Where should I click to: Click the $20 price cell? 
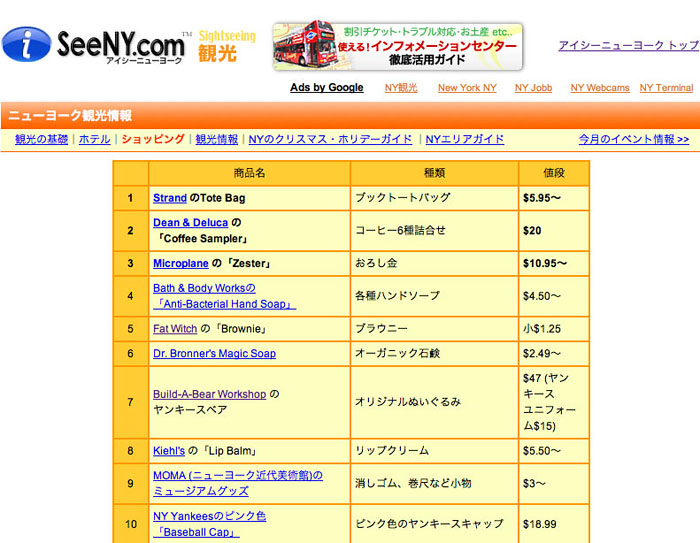click(554, 230)
